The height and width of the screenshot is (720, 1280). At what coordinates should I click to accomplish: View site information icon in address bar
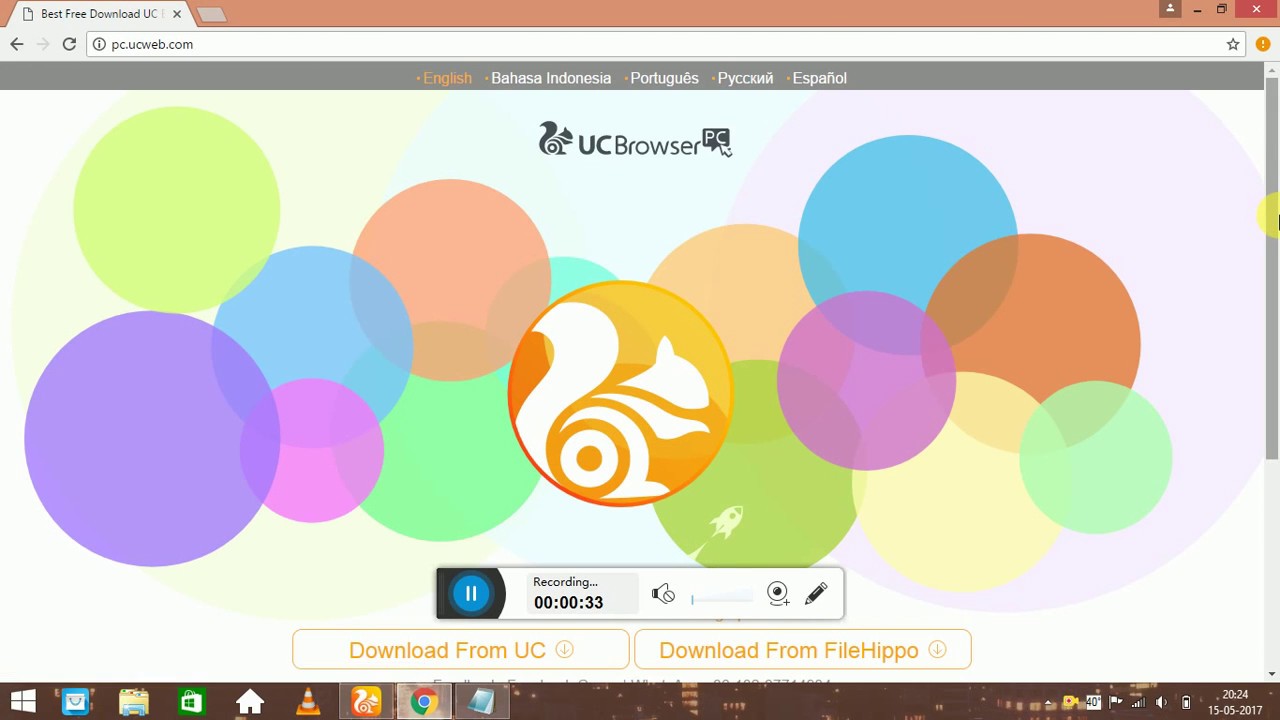(x=99, y=44)
